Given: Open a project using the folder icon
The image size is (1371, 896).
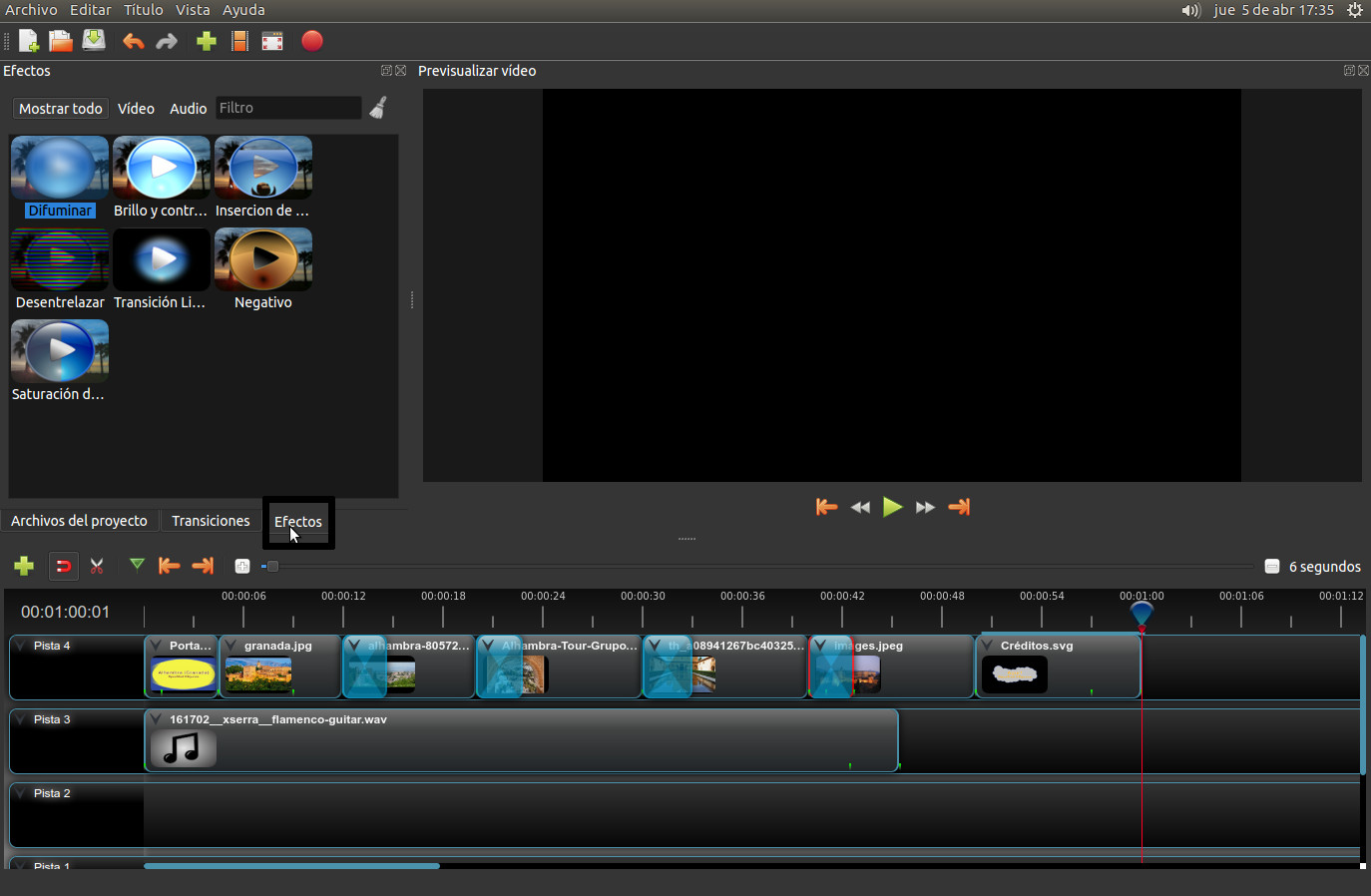Looking at the screenshot, I should (x=61, y=41).
